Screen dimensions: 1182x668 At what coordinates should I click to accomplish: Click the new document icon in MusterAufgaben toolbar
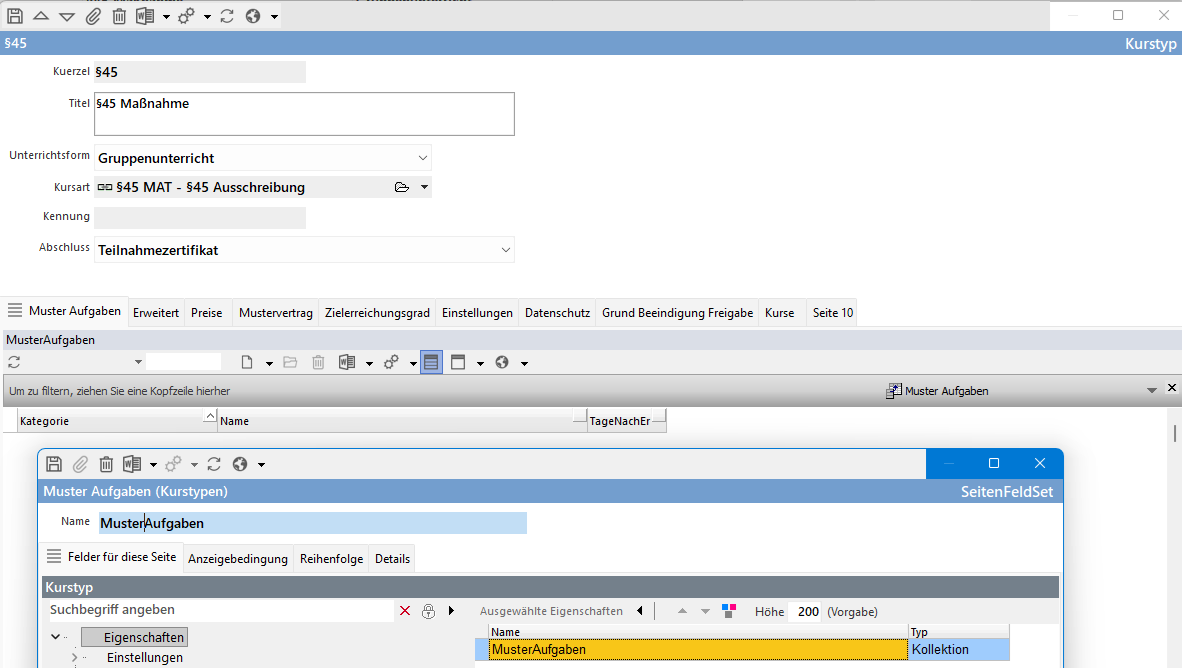click(x=247, y=362)
